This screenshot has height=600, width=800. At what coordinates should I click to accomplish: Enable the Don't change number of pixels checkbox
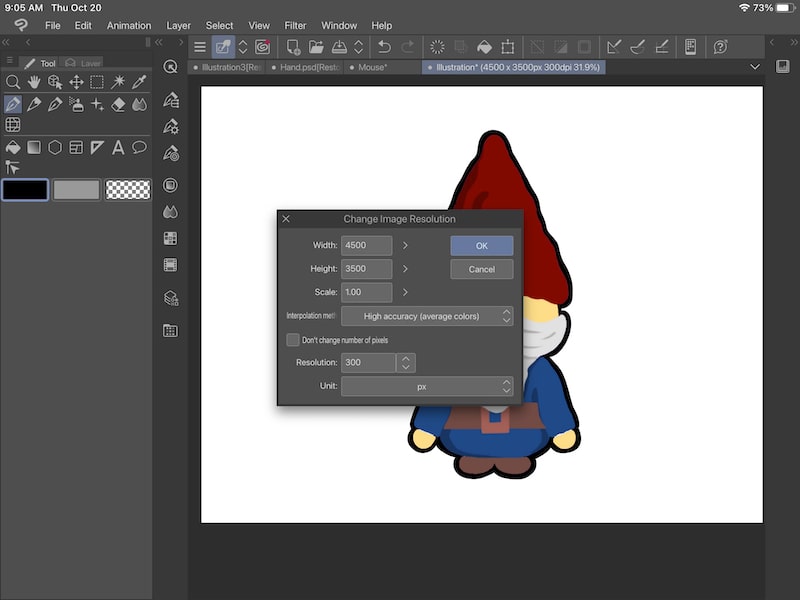(293, 339)
